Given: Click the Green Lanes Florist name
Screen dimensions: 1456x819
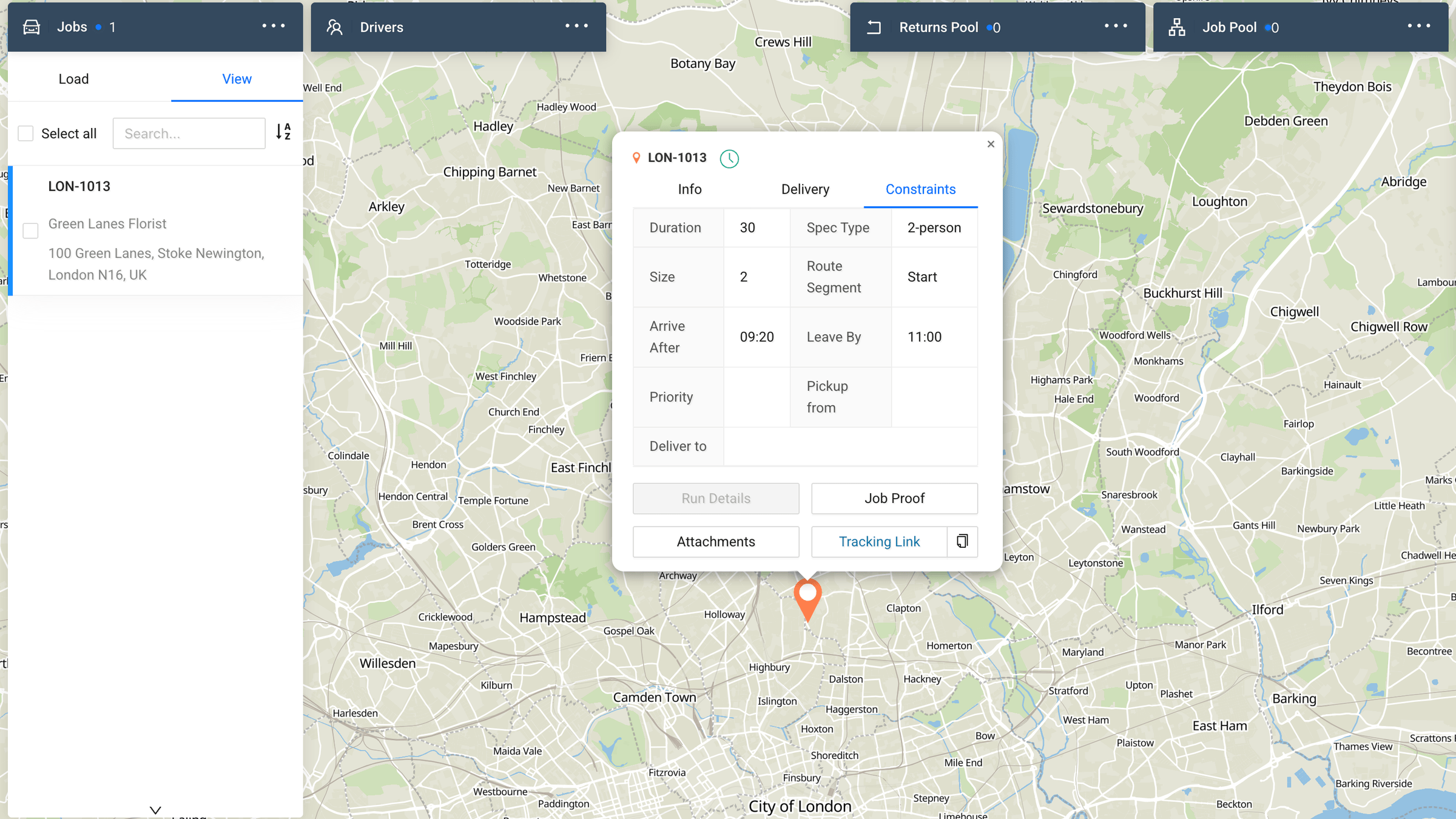Looking at the screenshot, I should click(107, 224).
